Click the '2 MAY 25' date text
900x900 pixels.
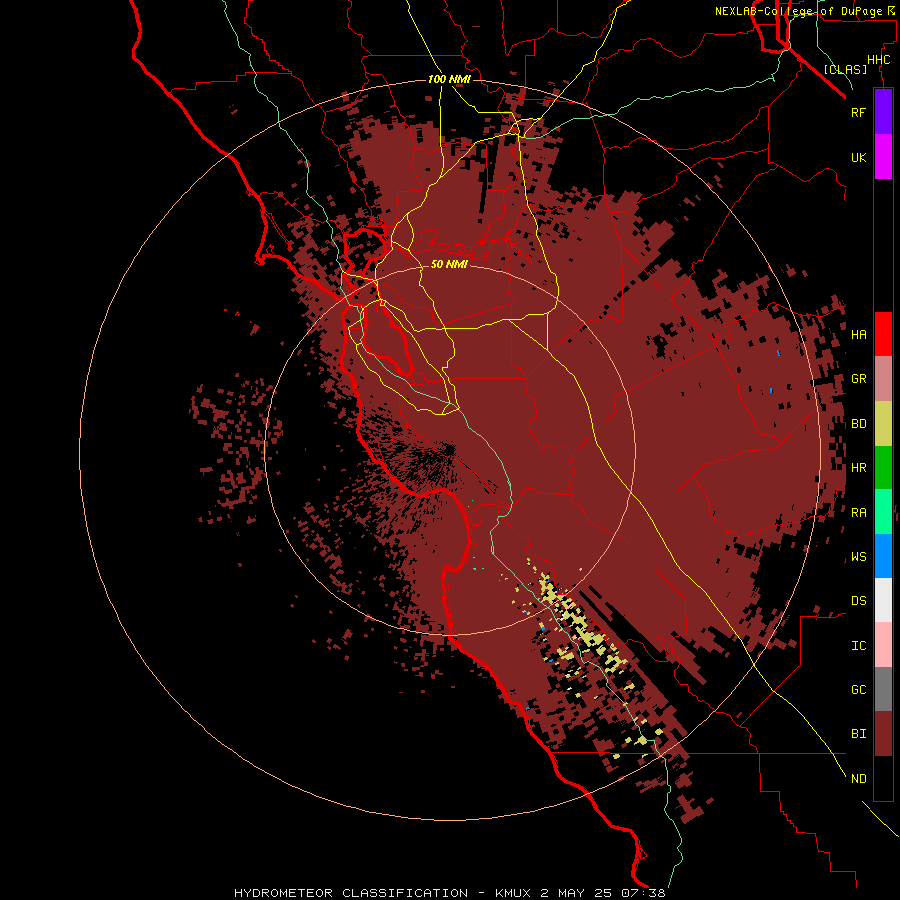[576, 893]
